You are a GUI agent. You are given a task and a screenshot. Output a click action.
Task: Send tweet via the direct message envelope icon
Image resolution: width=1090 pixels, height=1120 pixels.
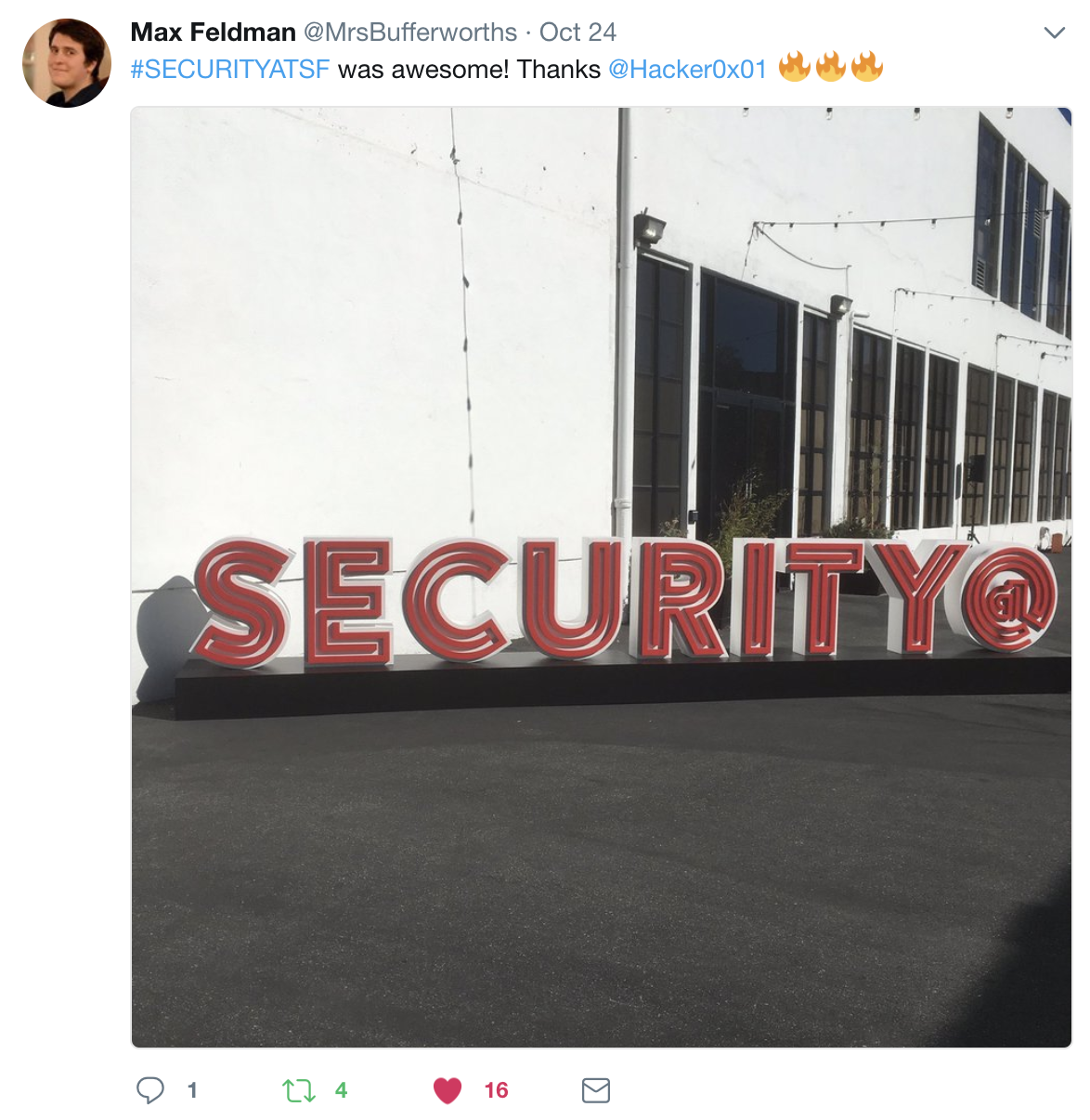point(596,1090)
